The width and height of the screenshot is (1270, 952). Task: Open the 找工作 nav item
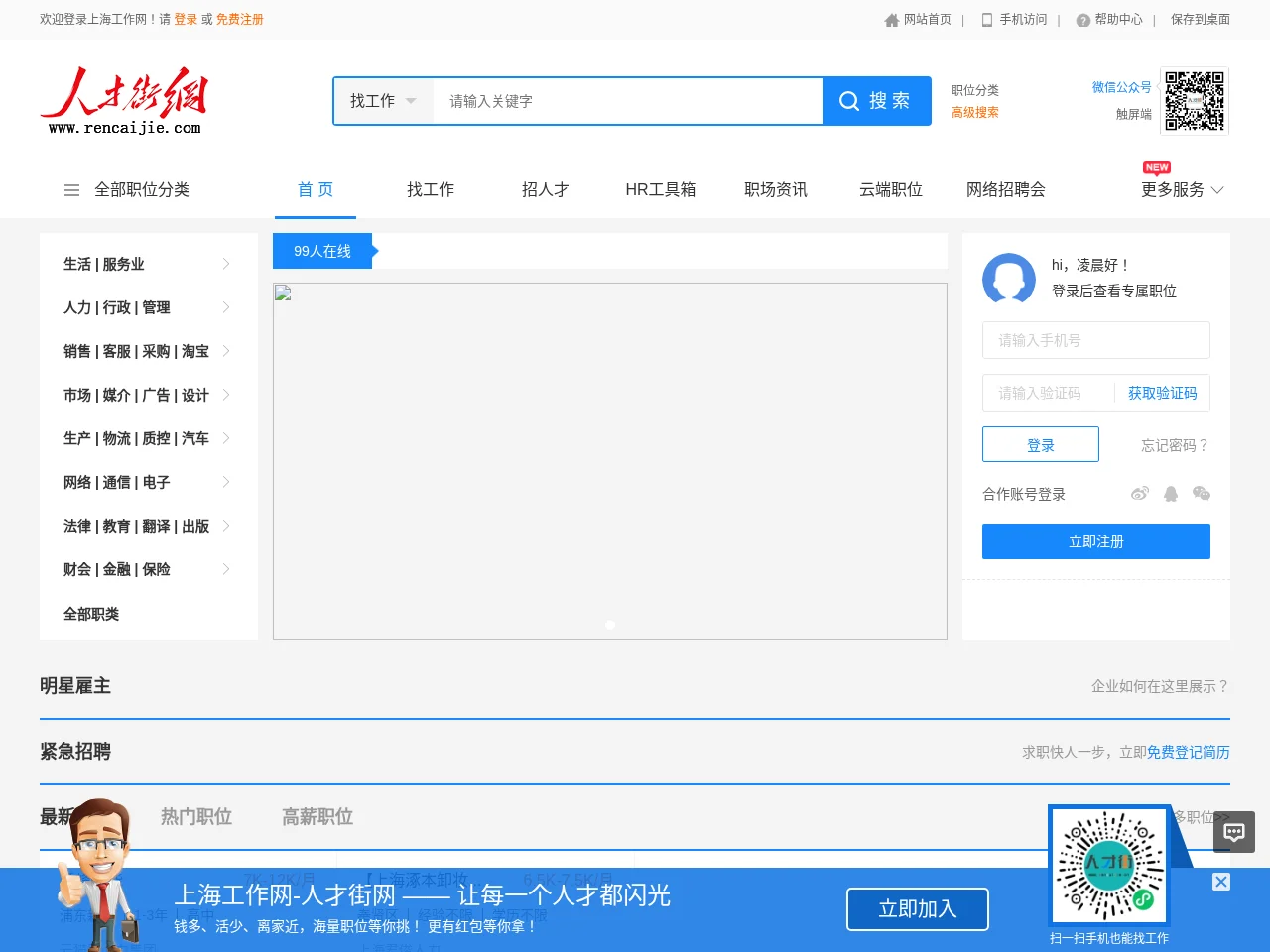coord(431,190)
